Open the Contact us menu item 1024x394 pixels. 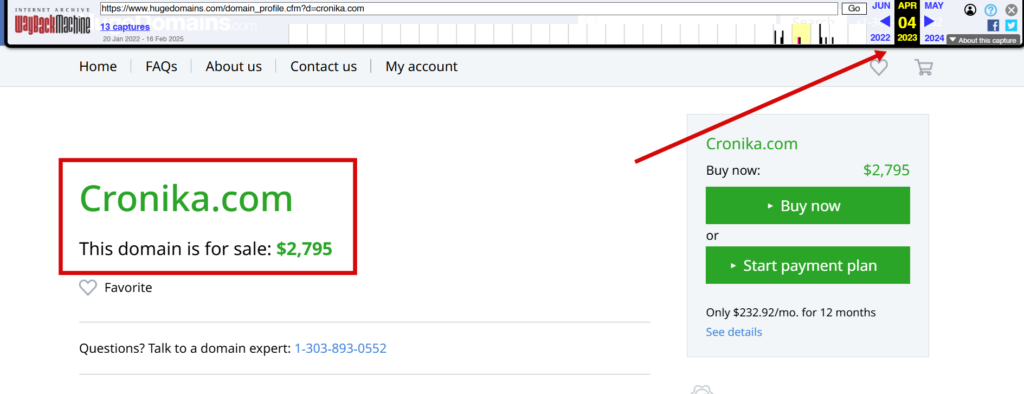click(323, 67)
